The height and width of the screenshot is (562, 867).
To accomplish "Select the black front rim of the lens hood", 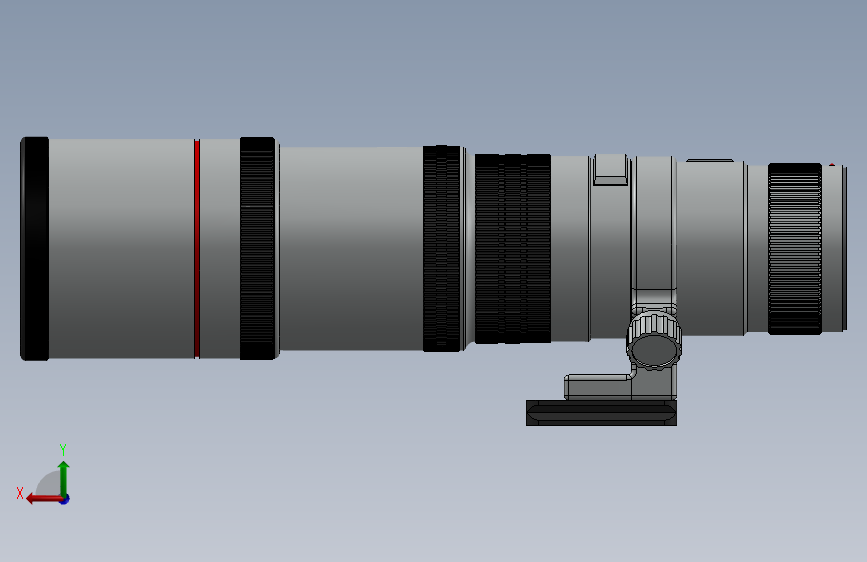I will coord(35,249).
